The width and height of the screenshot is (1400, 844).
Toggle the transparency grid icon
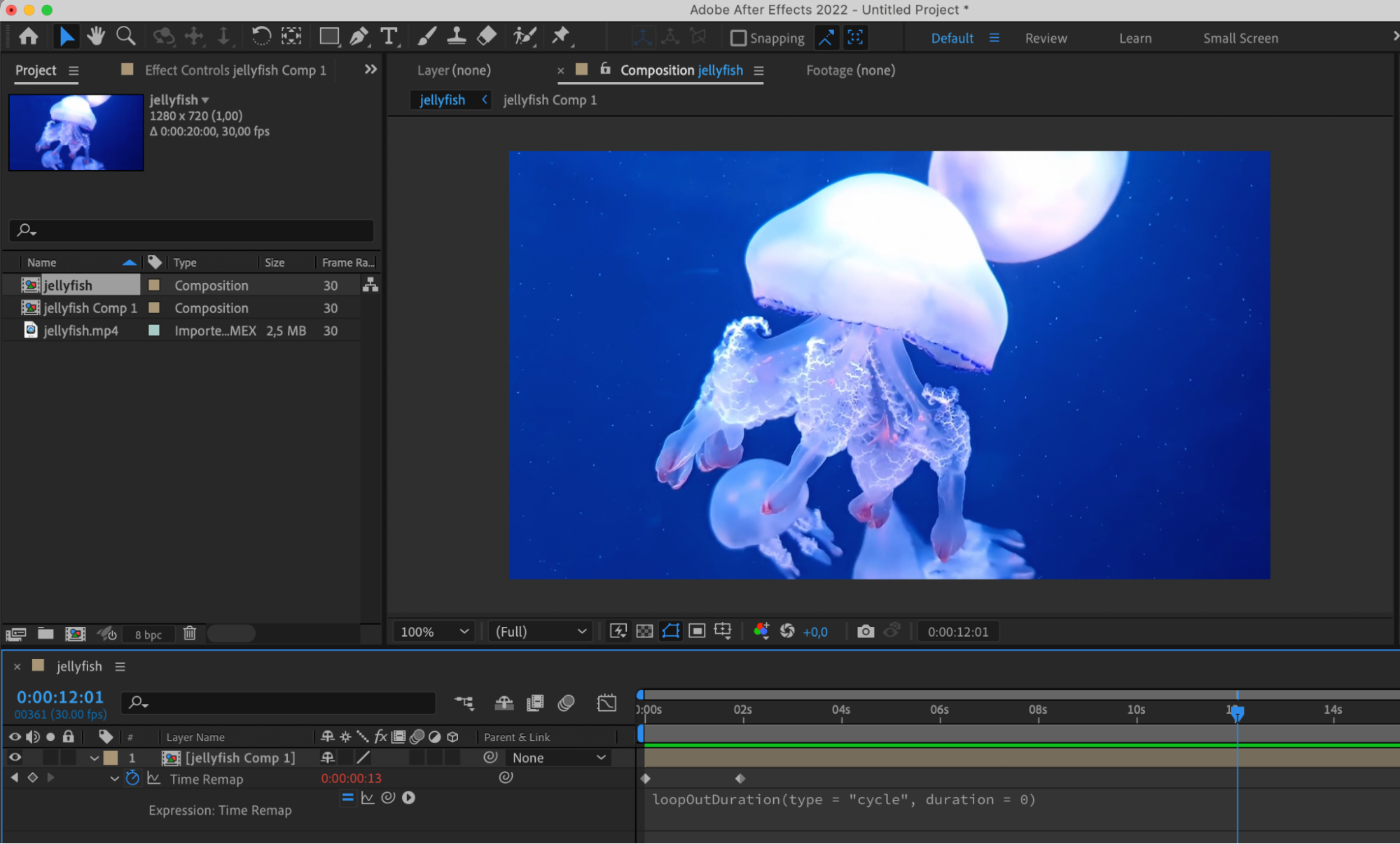pos(644,632)
